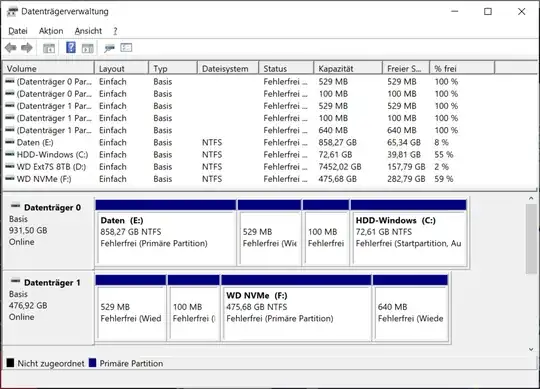Select the 640 MB partition on Datenträger 1
This screenshot has width=540, height=389.
411,308
